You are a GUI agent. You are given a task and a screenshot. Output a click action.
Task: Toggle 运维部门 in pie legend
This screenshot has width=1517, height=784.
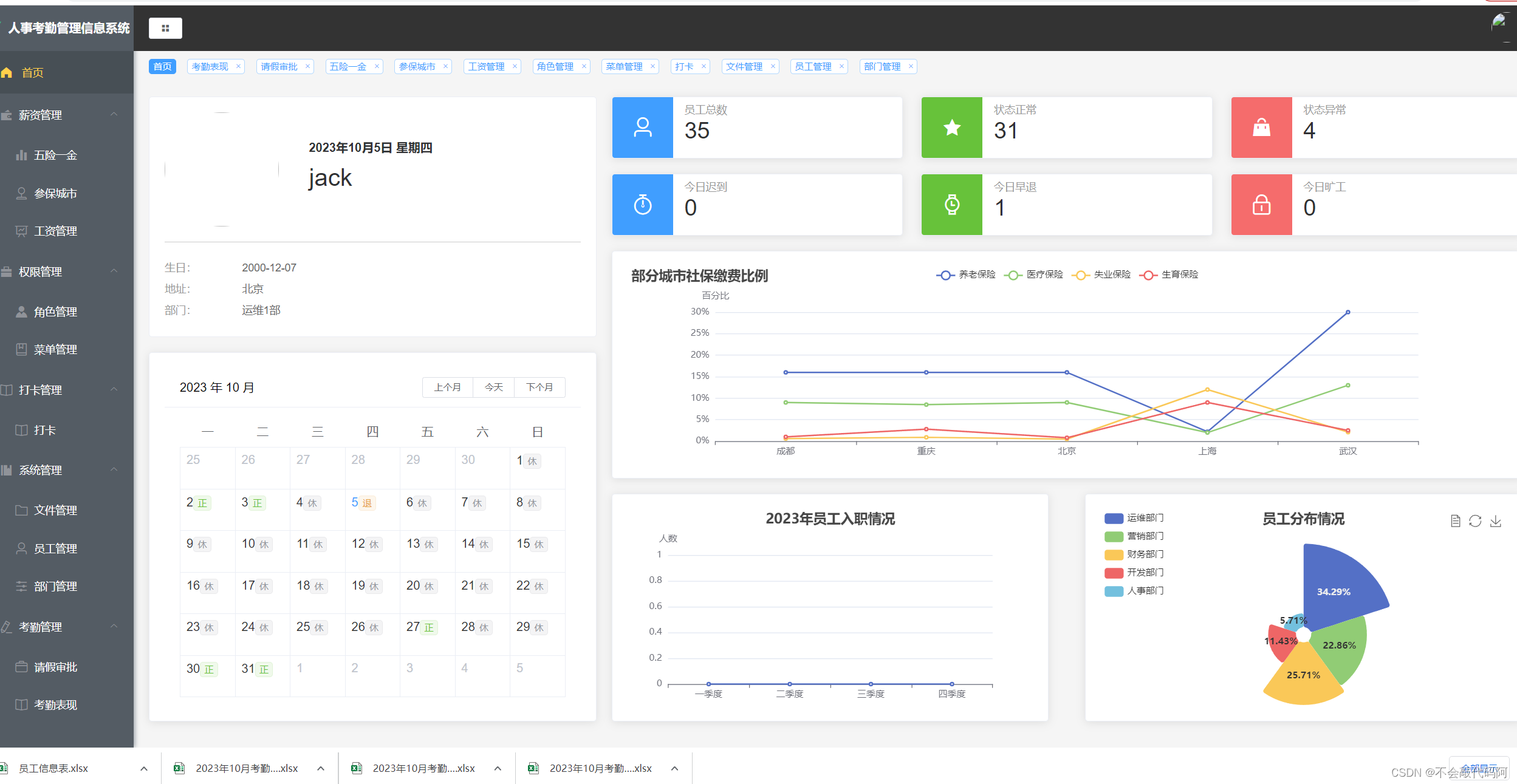pyautogui.click(x=1134, y=518)
